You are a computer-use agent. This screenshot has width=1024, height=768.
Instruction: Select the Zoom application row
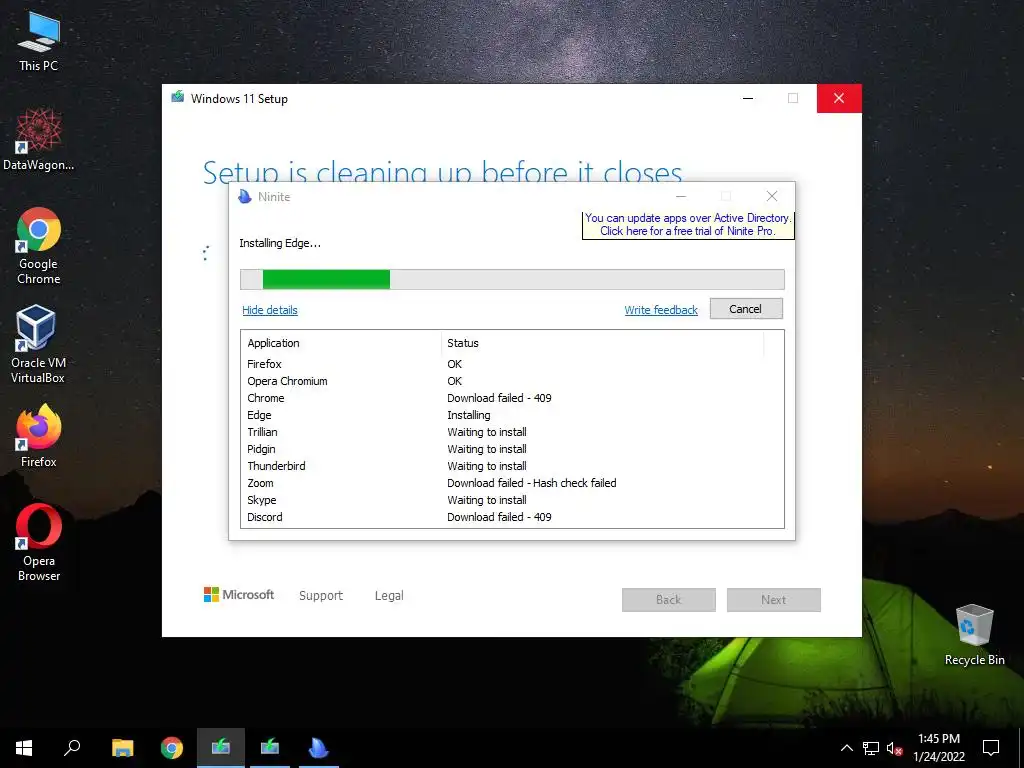(512, 483)
